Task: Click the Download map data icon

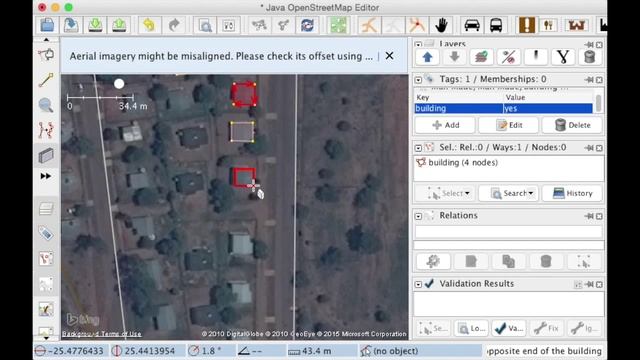Action: (x=95, y=25)
